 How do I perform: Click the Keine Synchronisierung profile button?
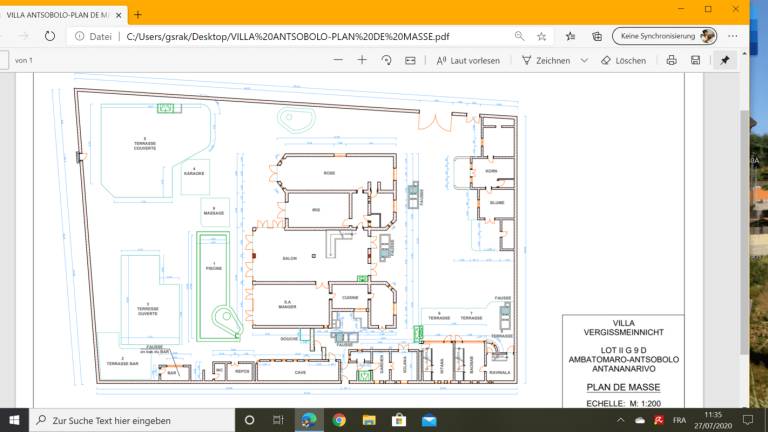point(665,35)
